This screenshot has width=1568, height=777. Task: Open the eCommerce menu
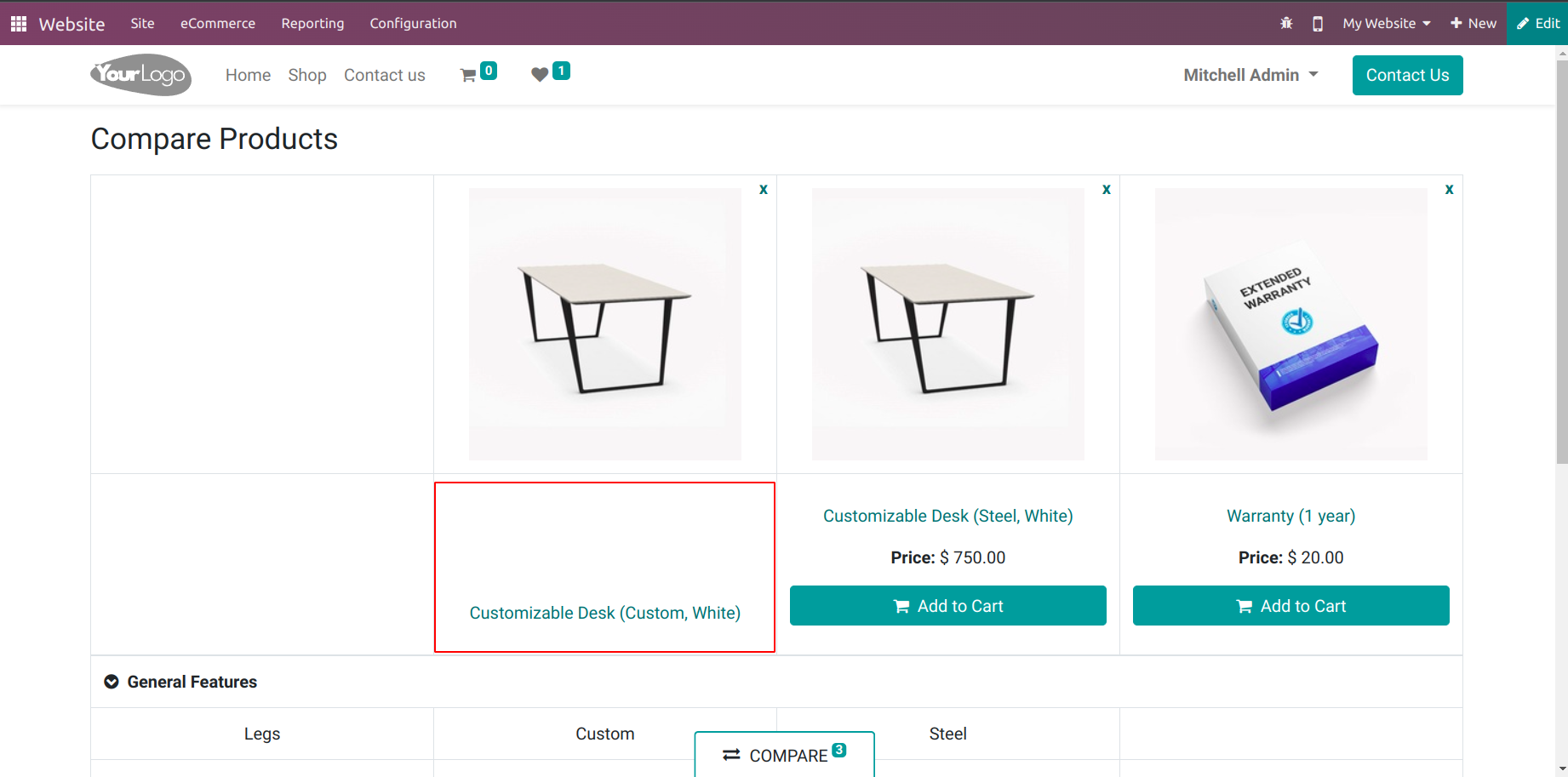coord(218,24)
